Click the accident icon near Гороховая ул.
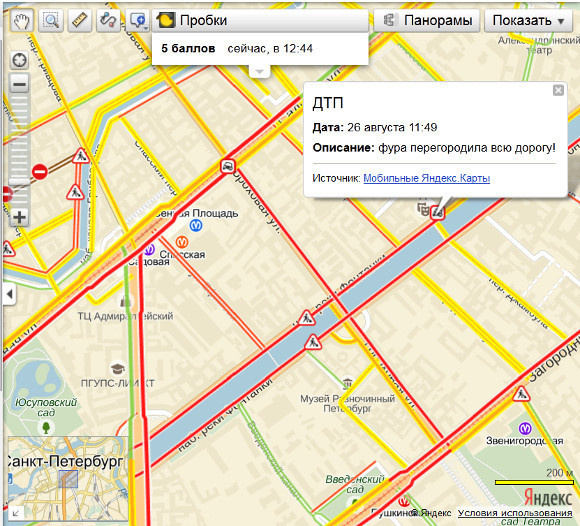This screenshot has width=580, height=526. [227, 166]
